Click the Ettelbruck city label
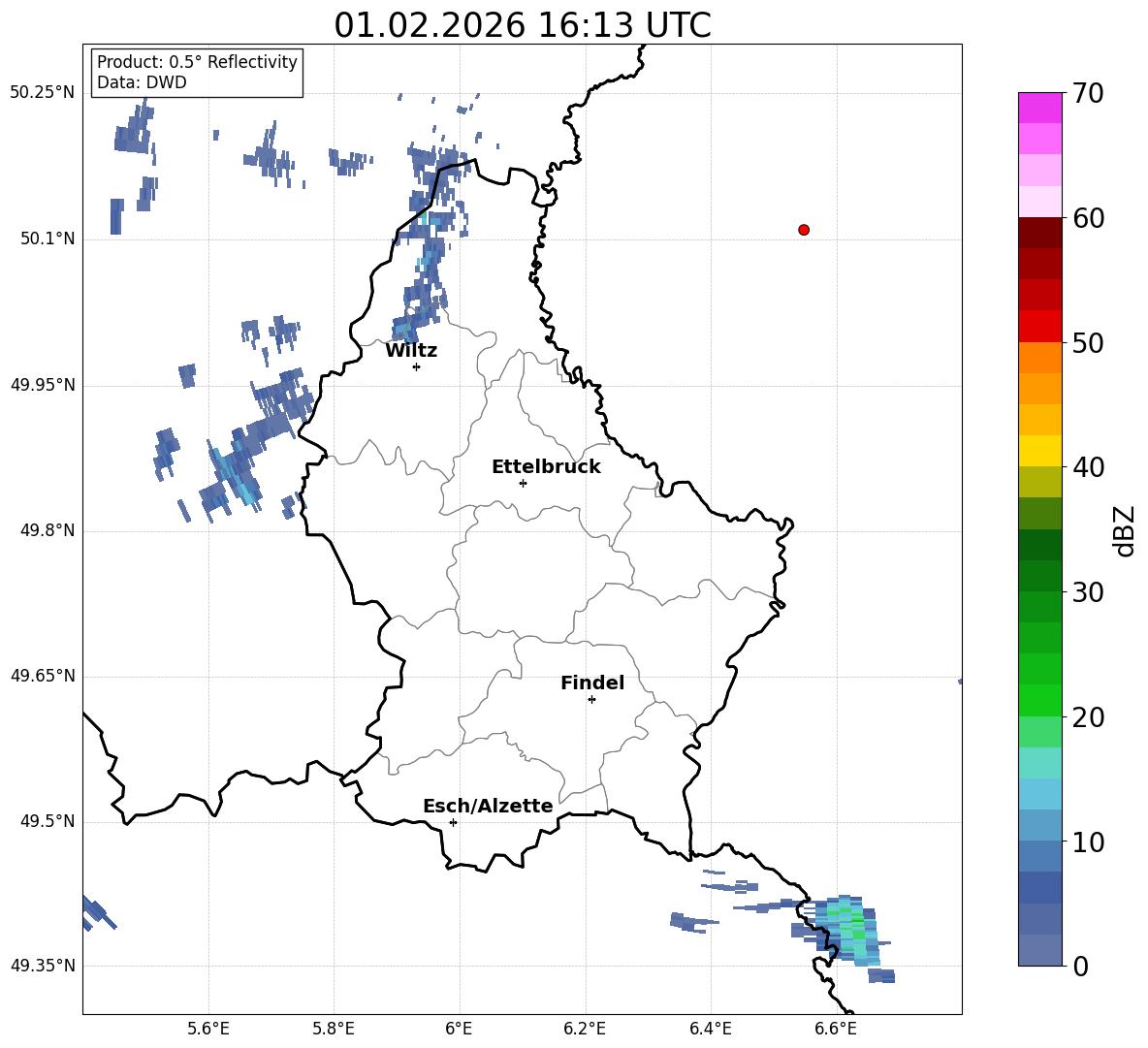 pyautogui.click(x=546, y=467)
